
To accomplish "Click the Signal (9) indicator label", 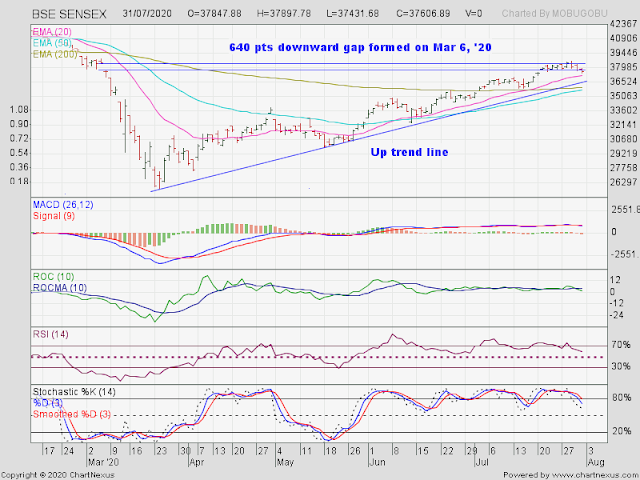I will tap(54, 216).
